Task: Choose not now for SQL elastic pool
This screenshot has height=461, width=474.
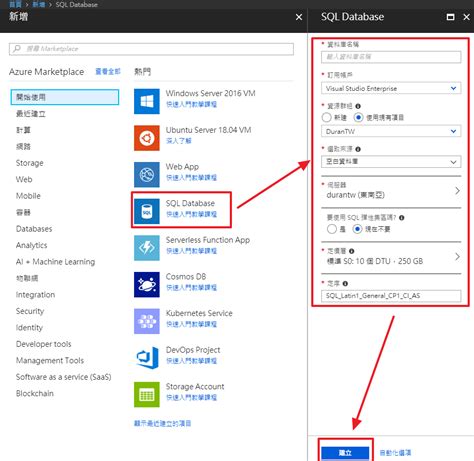Action: tap(357, 229)
